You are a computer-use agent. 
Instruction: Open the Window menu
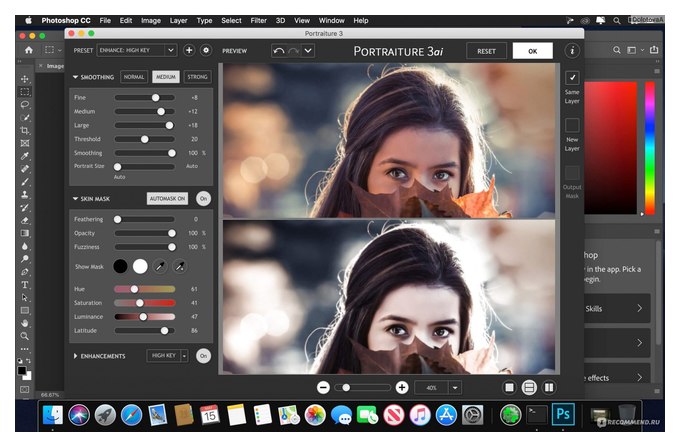coord(331,20)
